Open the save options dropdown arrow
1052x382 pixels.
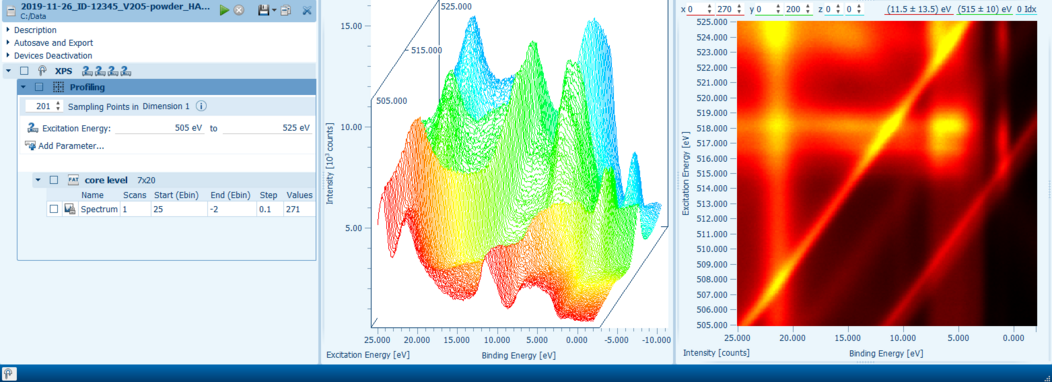pos(274,11)
